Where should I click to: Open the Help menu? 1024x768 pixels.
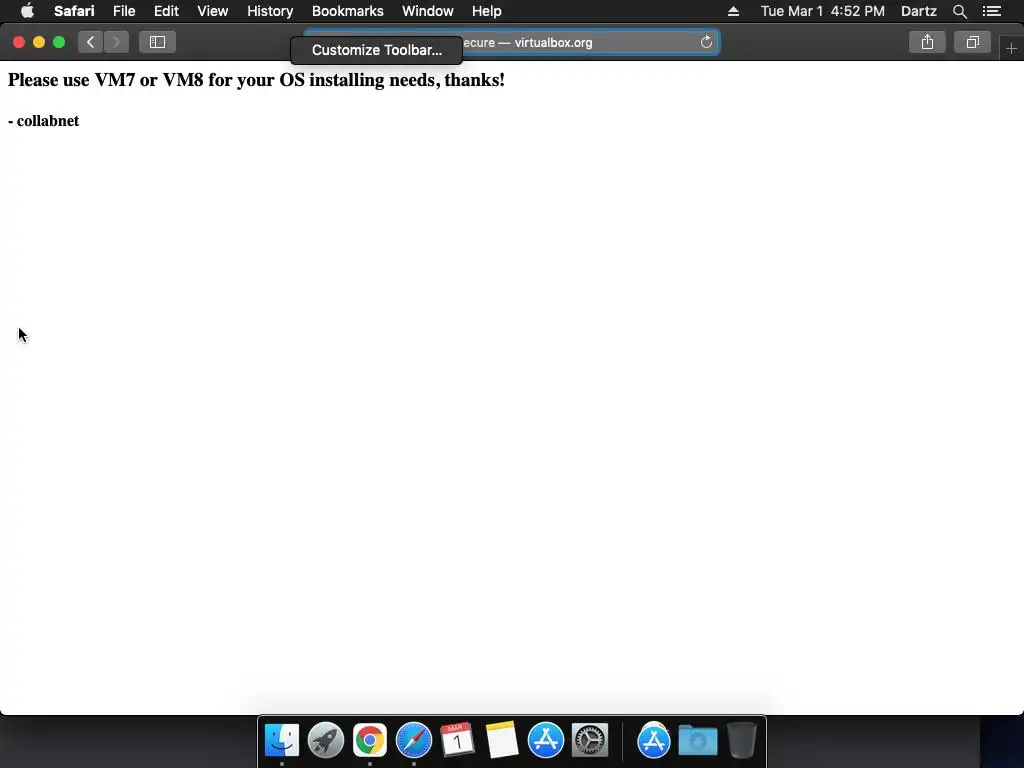[x=487, y=11]
